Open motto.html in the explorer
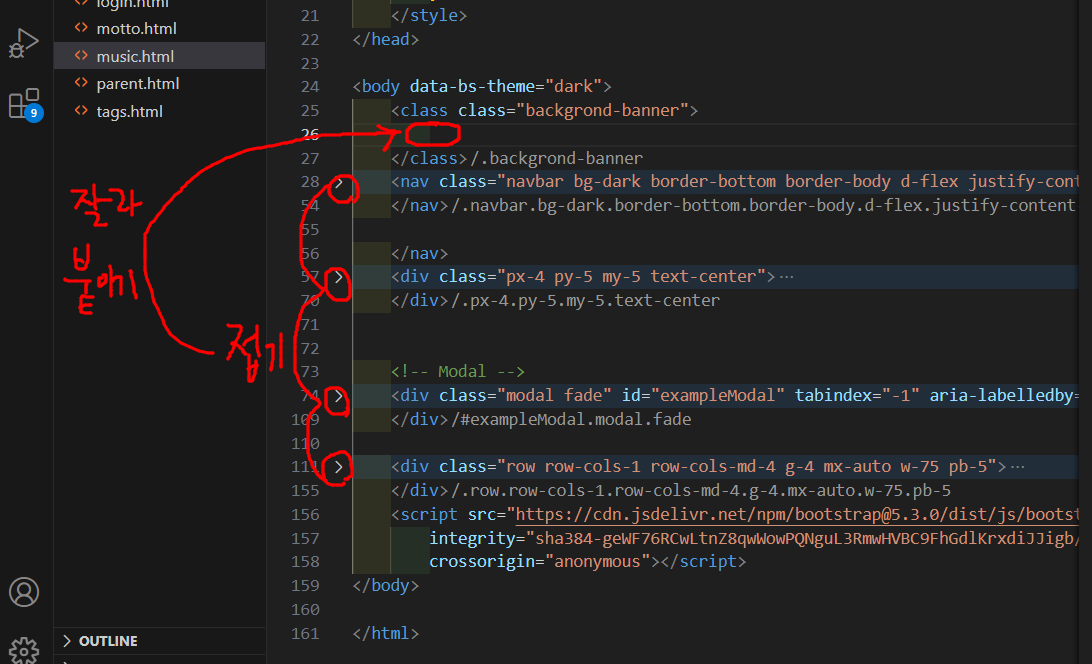Screen dimensions: 1092x664 [136, 29]
